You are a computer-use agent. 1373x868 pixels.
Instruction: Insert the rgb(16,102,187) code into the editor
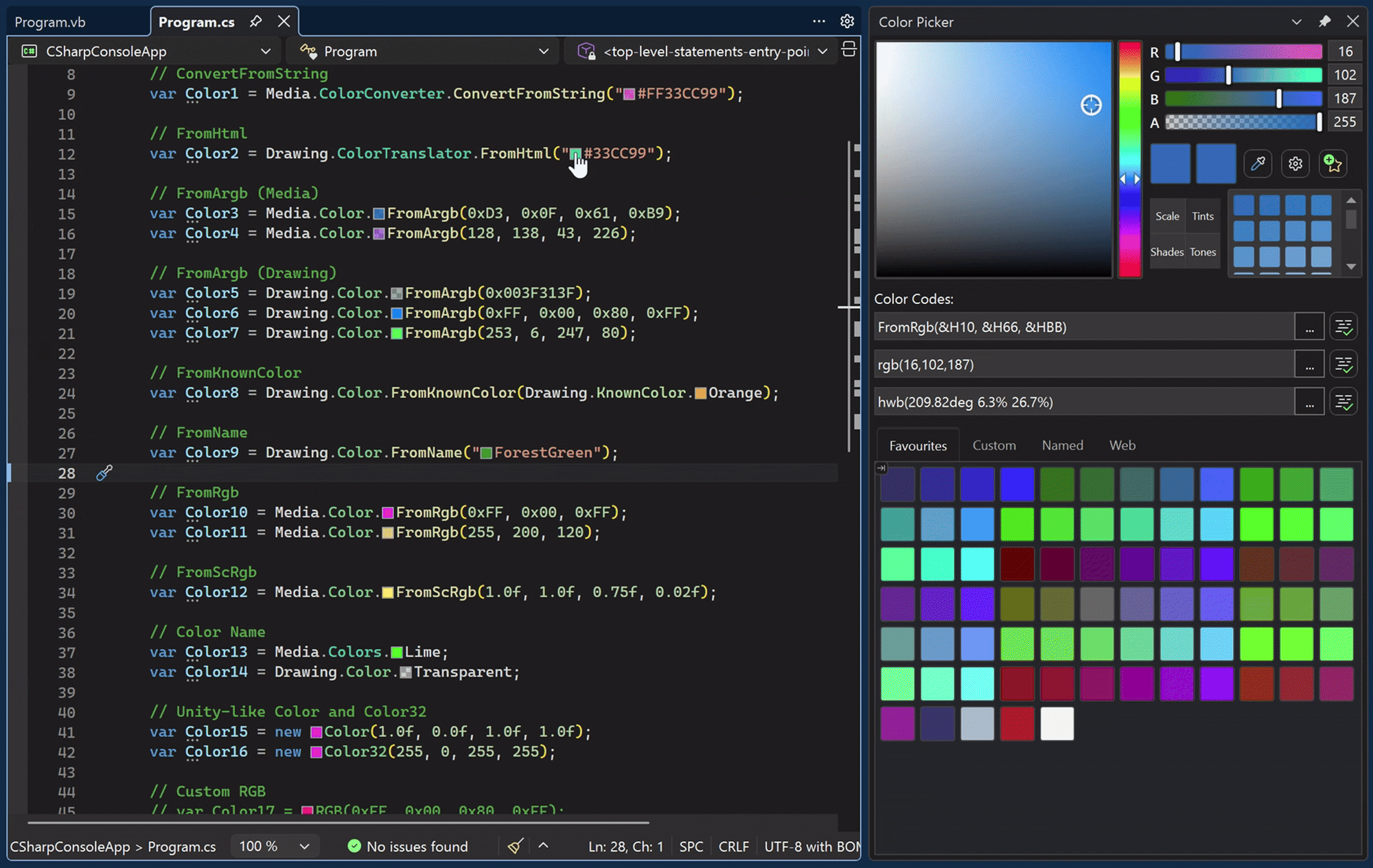1344,364
